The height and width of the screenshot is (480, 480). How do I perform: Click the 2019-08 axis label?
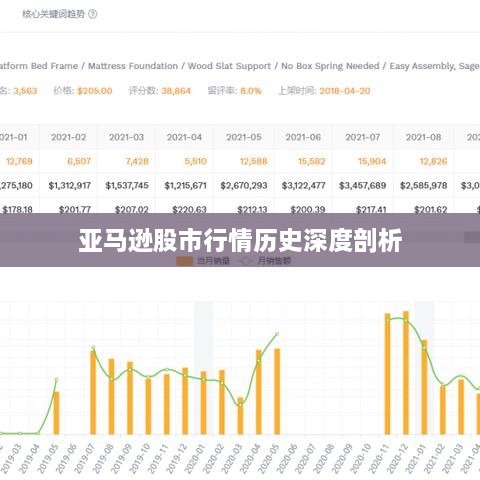point(103,458)
